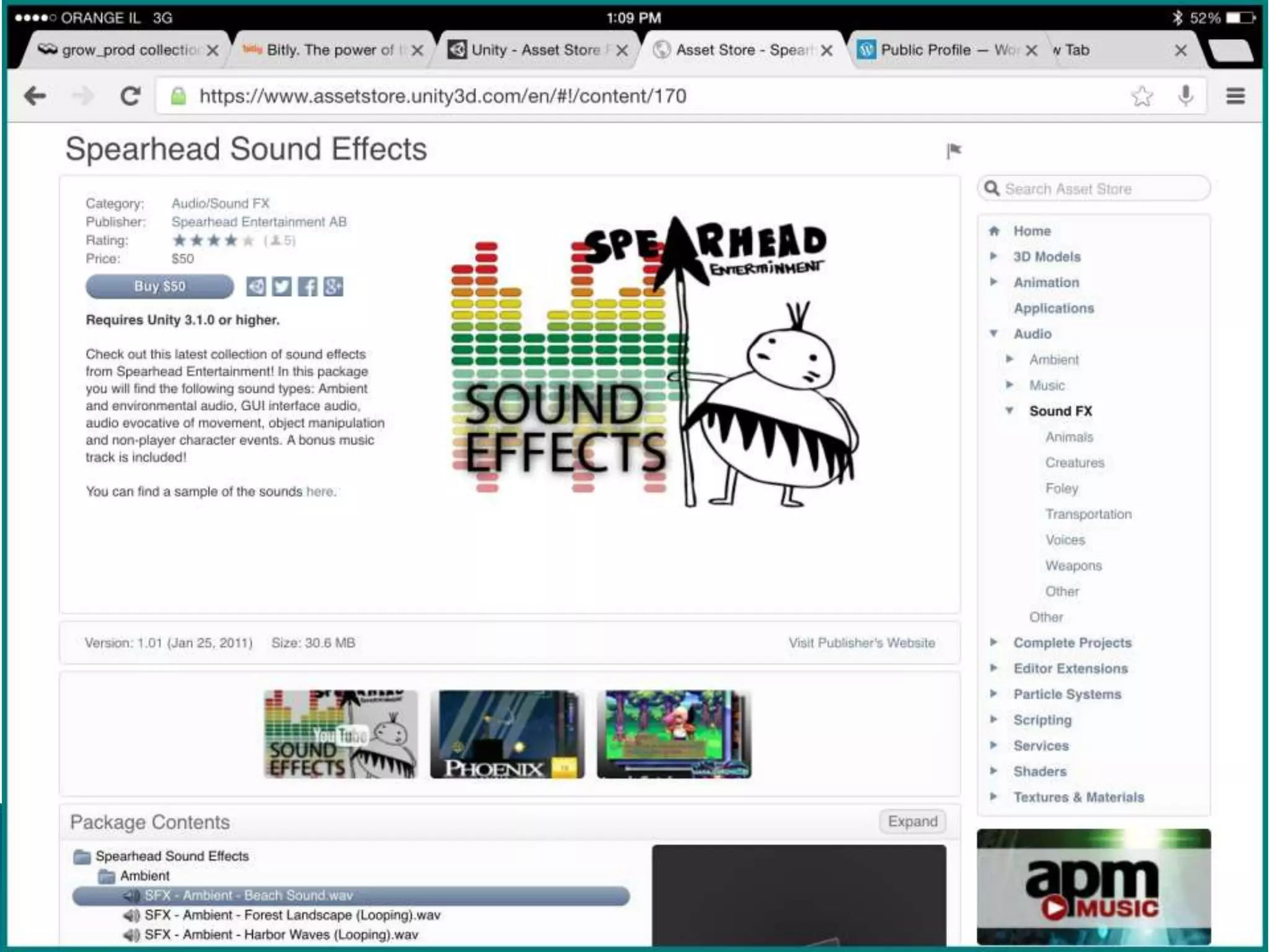Bookmark page with star icon
This screenshot has height=952, width=1270.
pyautogui.click(x=1142, y=96)
